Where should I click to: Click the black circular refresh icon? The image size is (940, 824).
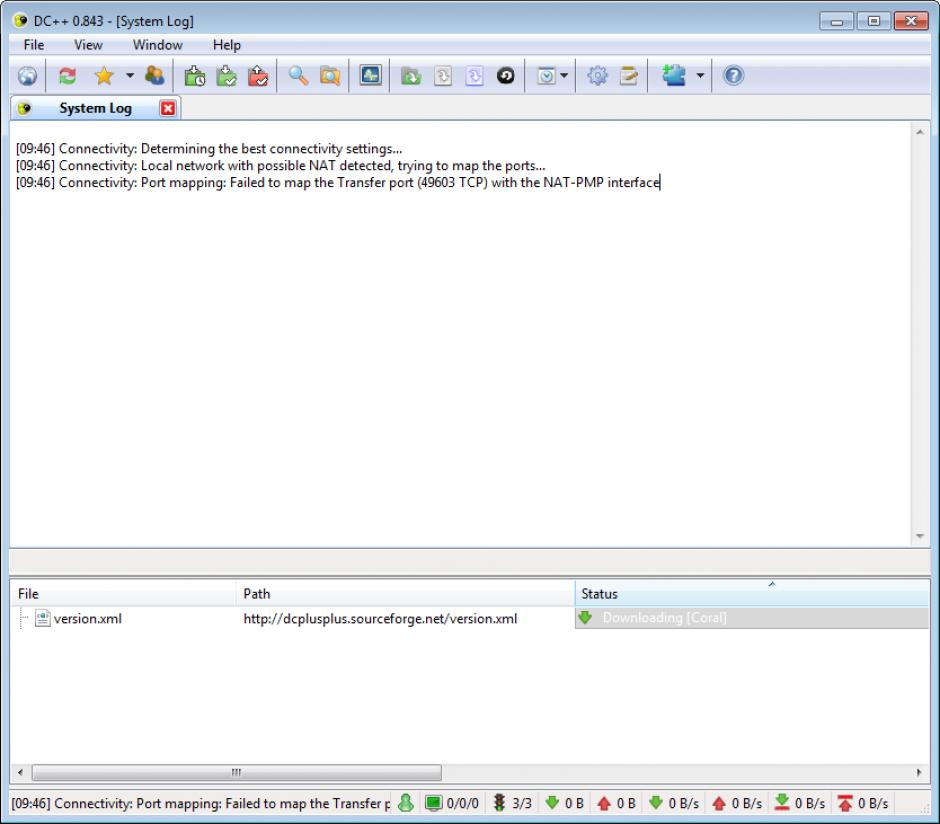coord(506,76)
